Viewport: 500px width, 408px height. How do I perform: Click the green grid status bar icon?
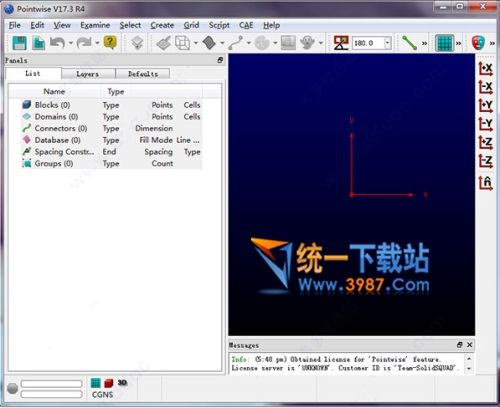click(96, 383)
